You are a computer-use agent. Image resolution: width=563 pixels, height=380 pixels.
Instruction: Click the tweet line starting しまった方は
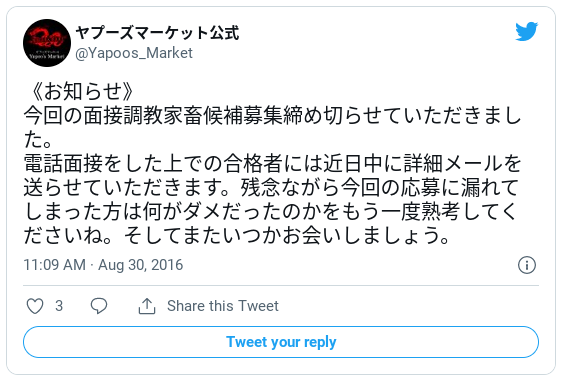click(270, 212)
